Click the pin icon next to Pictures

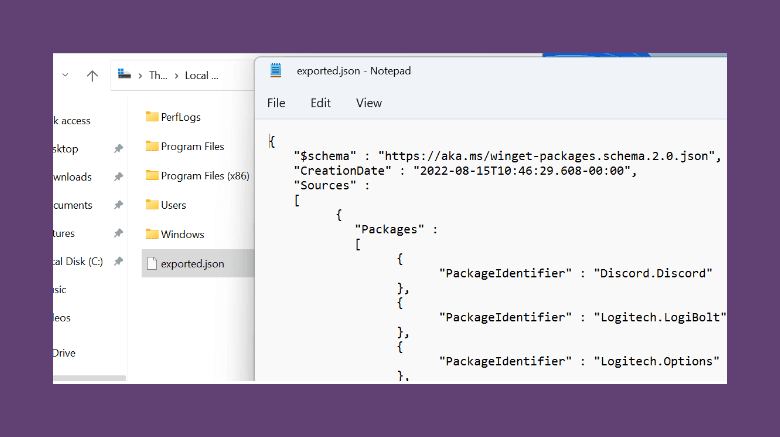coord(118,233)
